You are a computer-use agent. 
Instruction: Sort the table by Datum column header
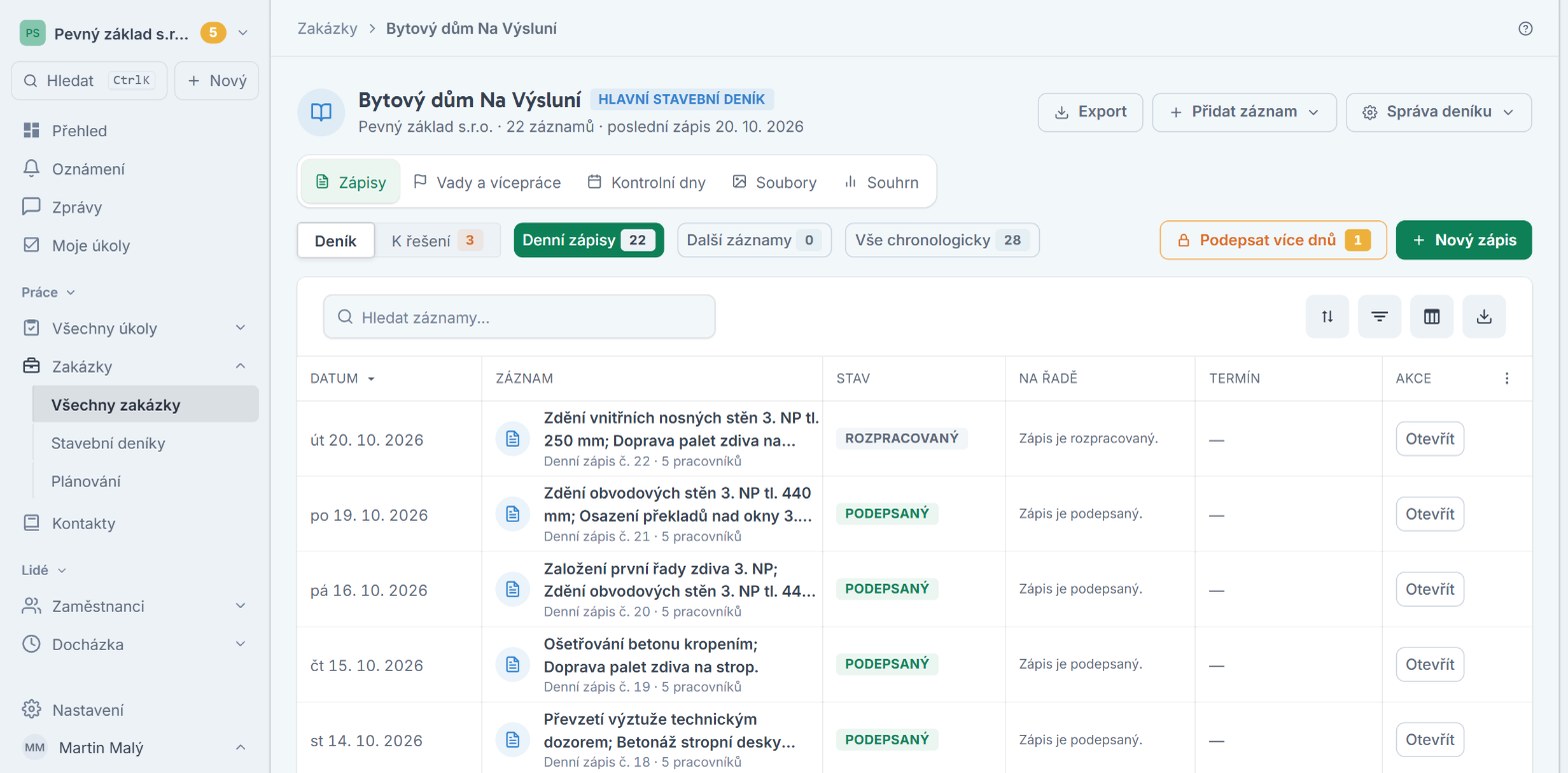pyautogui.click(x=343, y=378)
